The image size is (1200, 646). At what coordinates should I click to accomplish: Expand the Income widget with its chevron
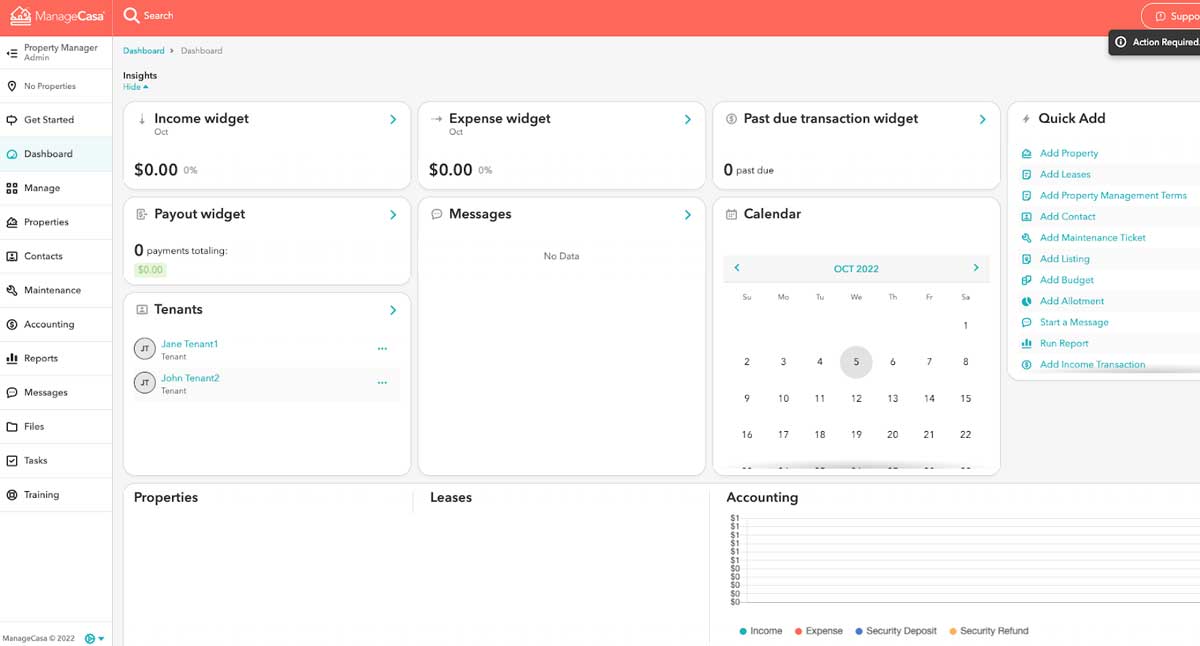393,118
